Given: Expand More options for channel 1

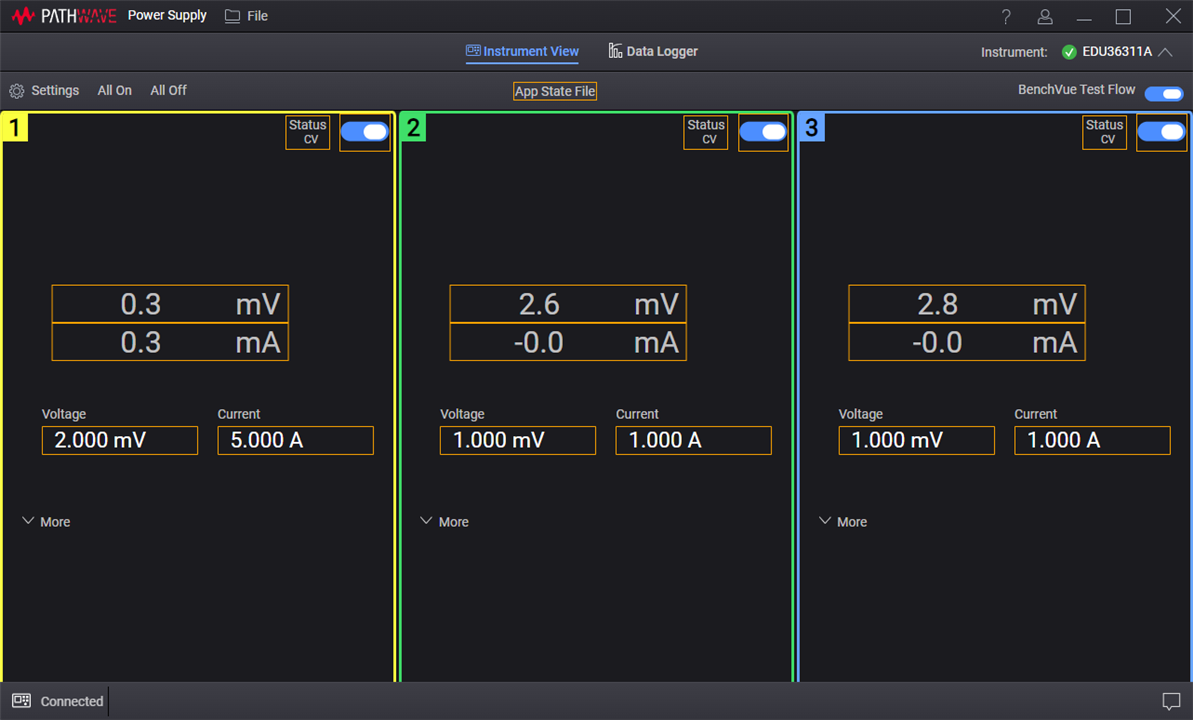Looking at the screenshot, I should pos(46,521).
